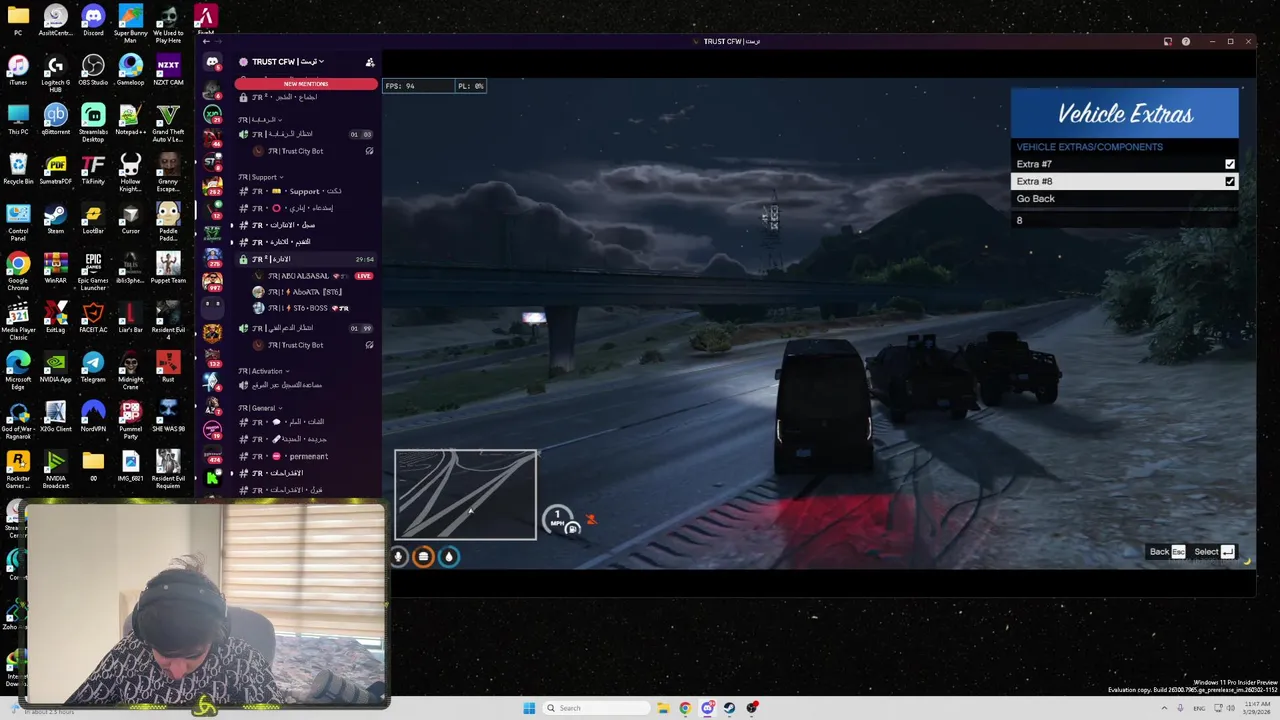Expand TRUST CFW server dropdown
This screenshot has height=720, width=1280.
point(289,62)
